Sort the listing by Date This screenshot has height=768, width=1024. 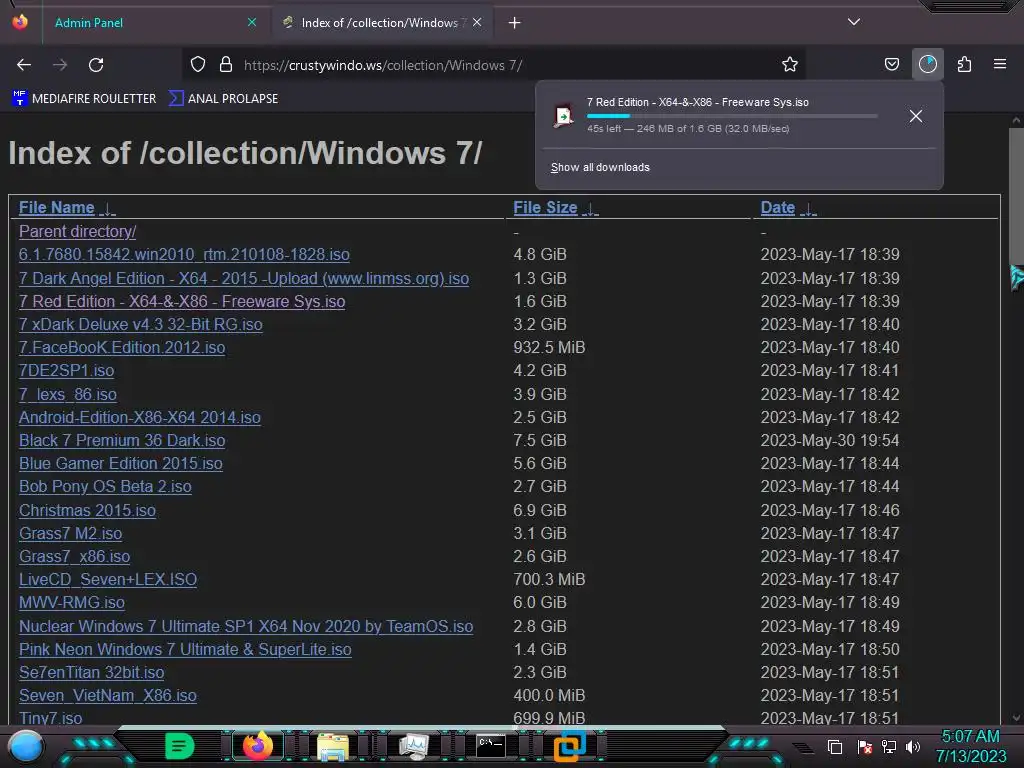(x=777, y=208)
